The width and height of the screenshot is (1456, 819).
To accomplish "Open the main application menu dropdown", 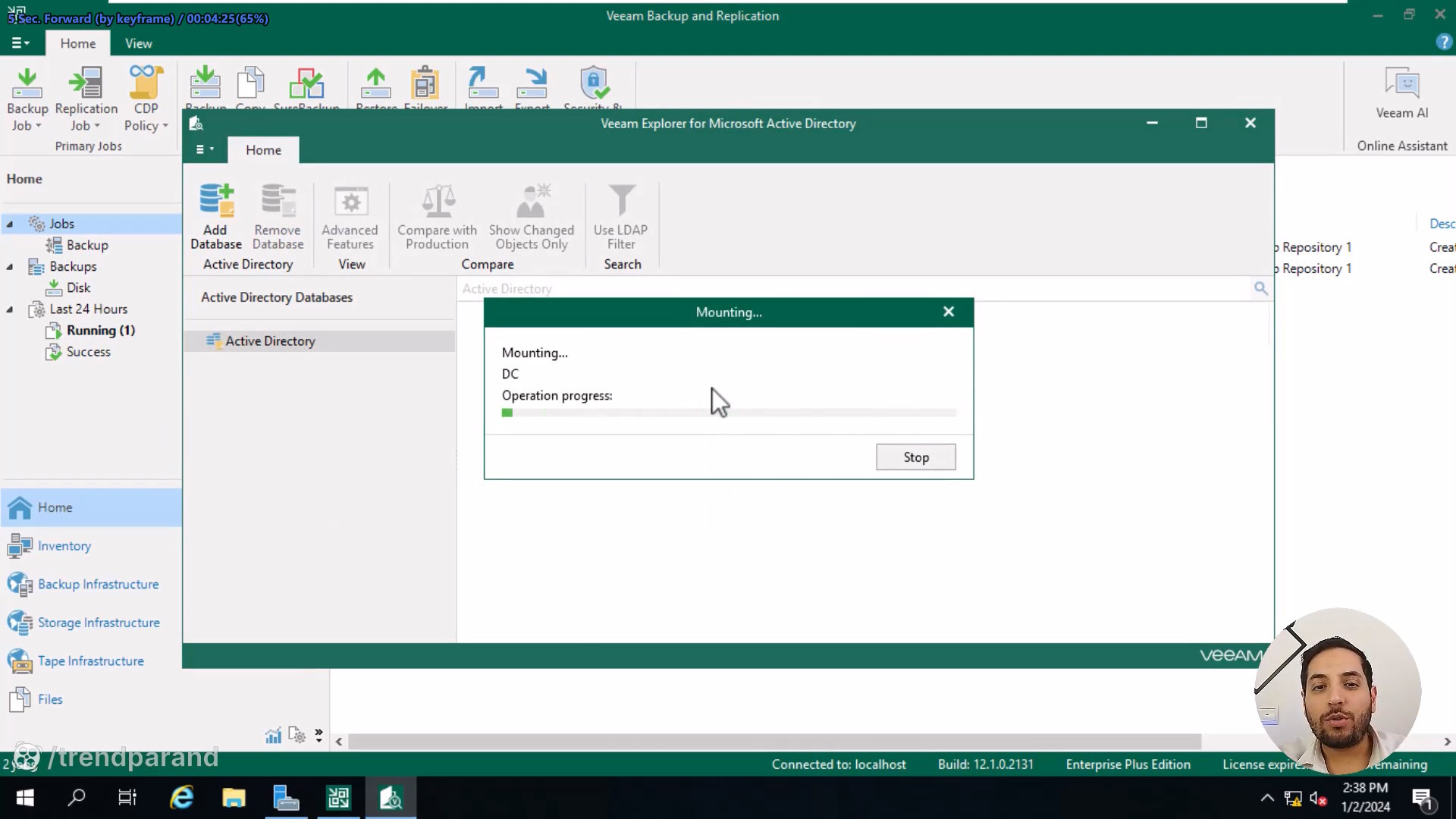I will click(20, 43).
